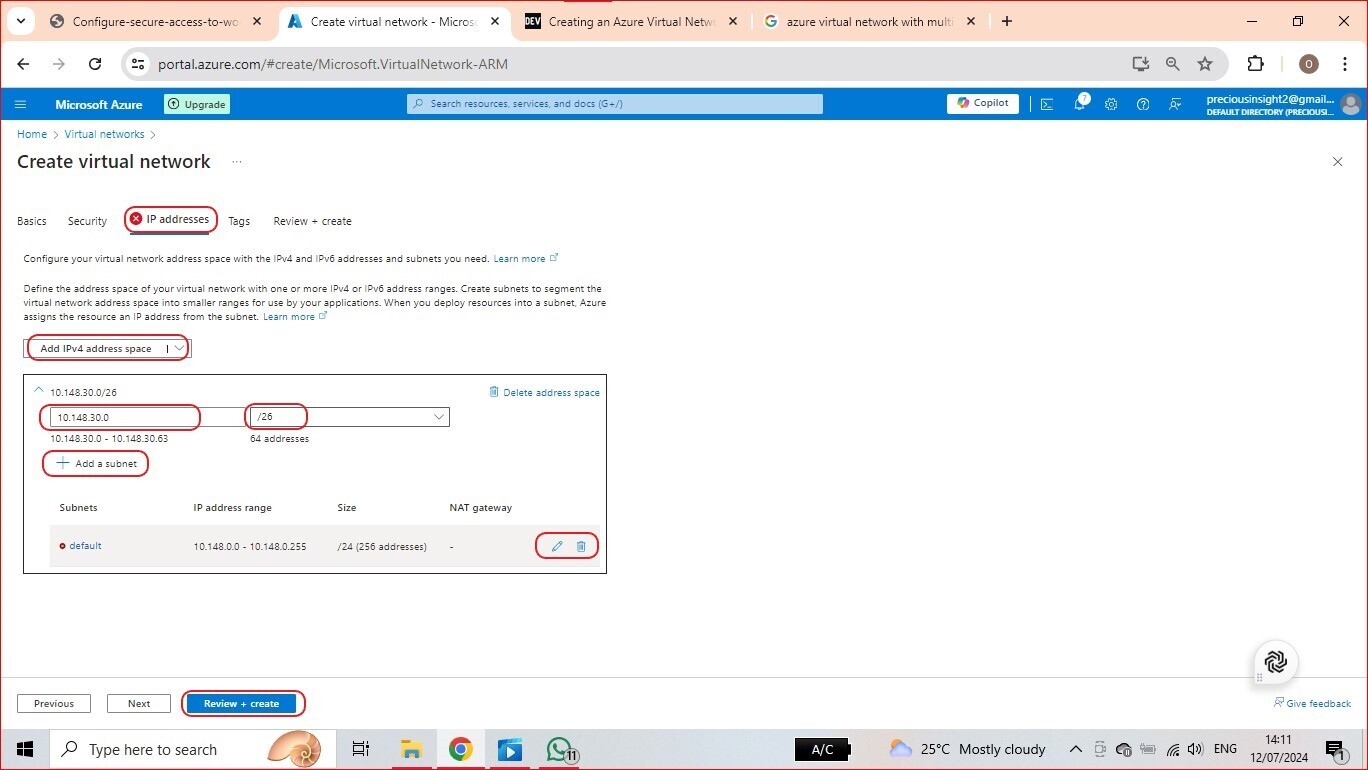The width and height of the screenshot is (1368, 770).
Task: Click the Previous button
Action: [x=54, y=704]
